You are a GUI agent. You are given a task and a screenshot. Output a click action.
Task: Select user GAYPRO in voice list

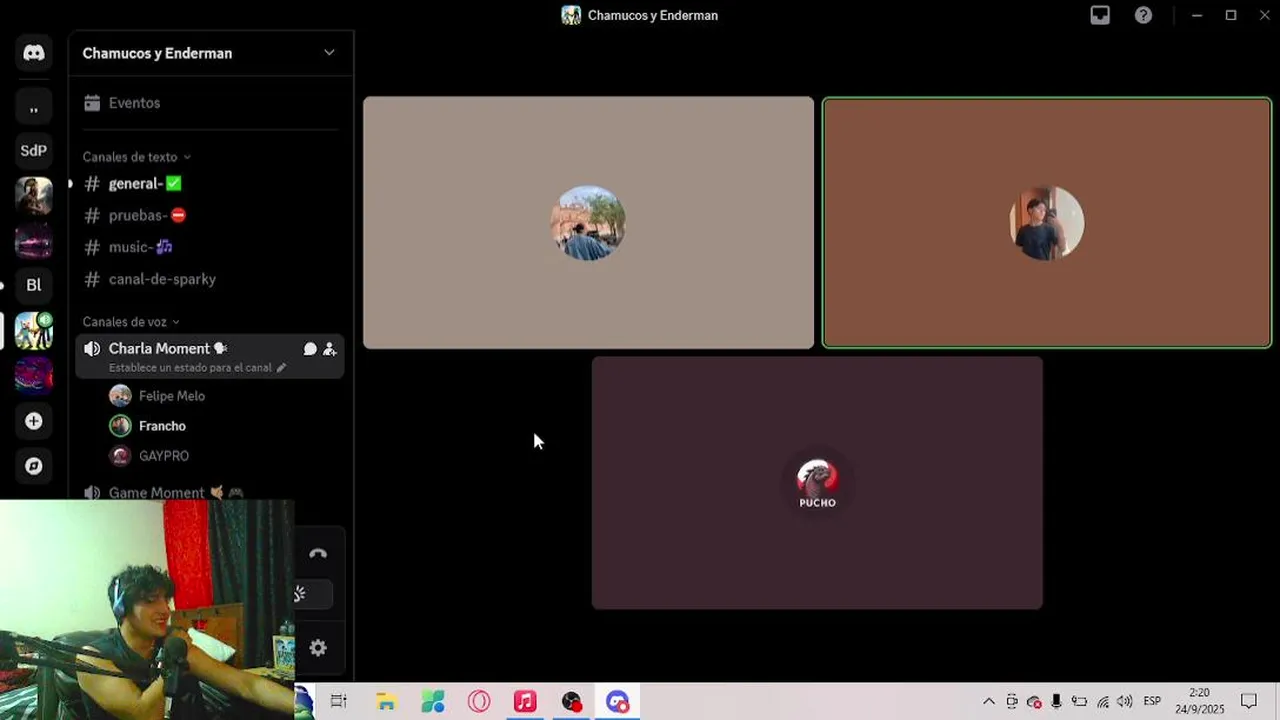pos(164,456)
